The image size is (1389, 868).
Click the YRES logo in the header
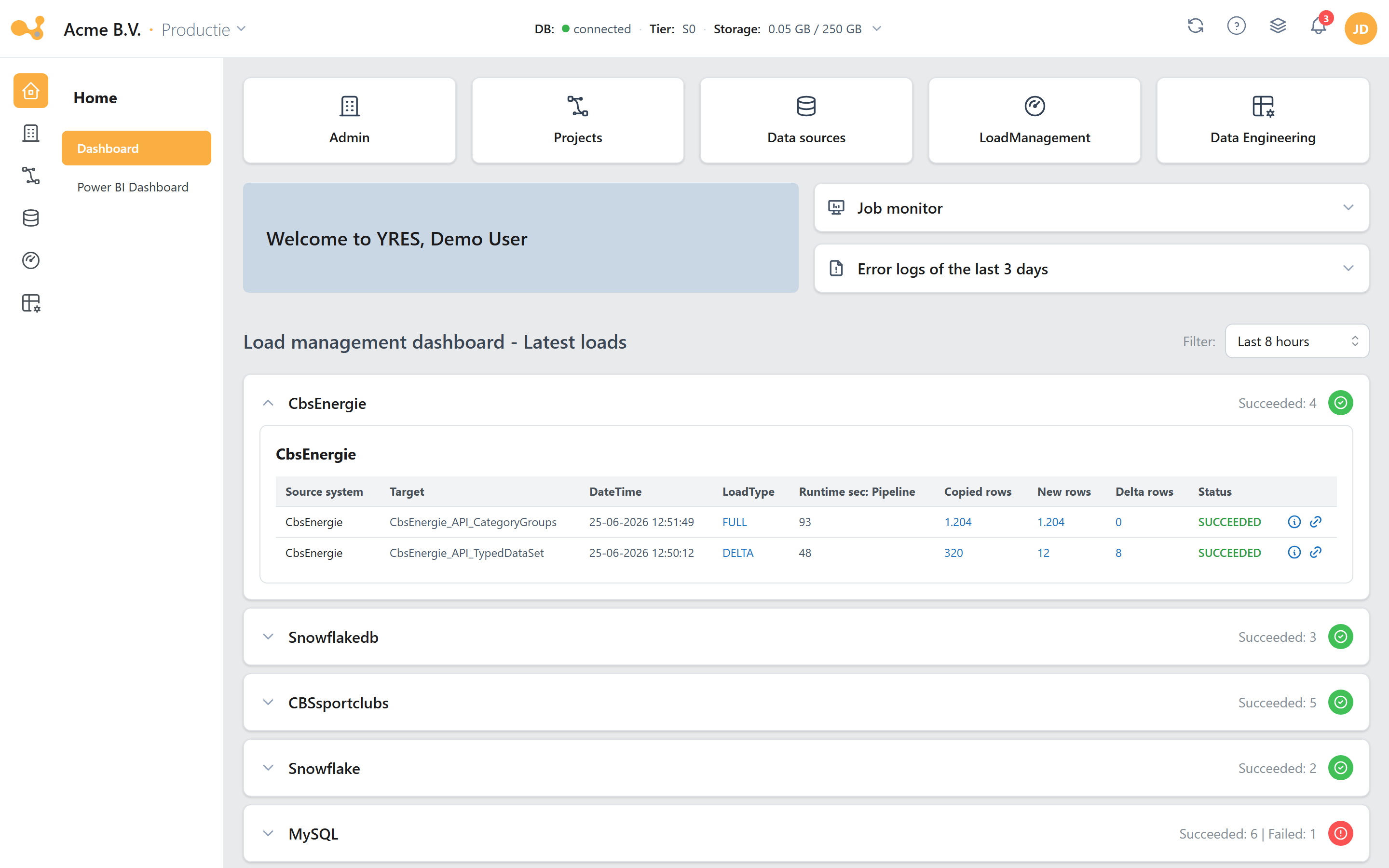tap(27, 28)
